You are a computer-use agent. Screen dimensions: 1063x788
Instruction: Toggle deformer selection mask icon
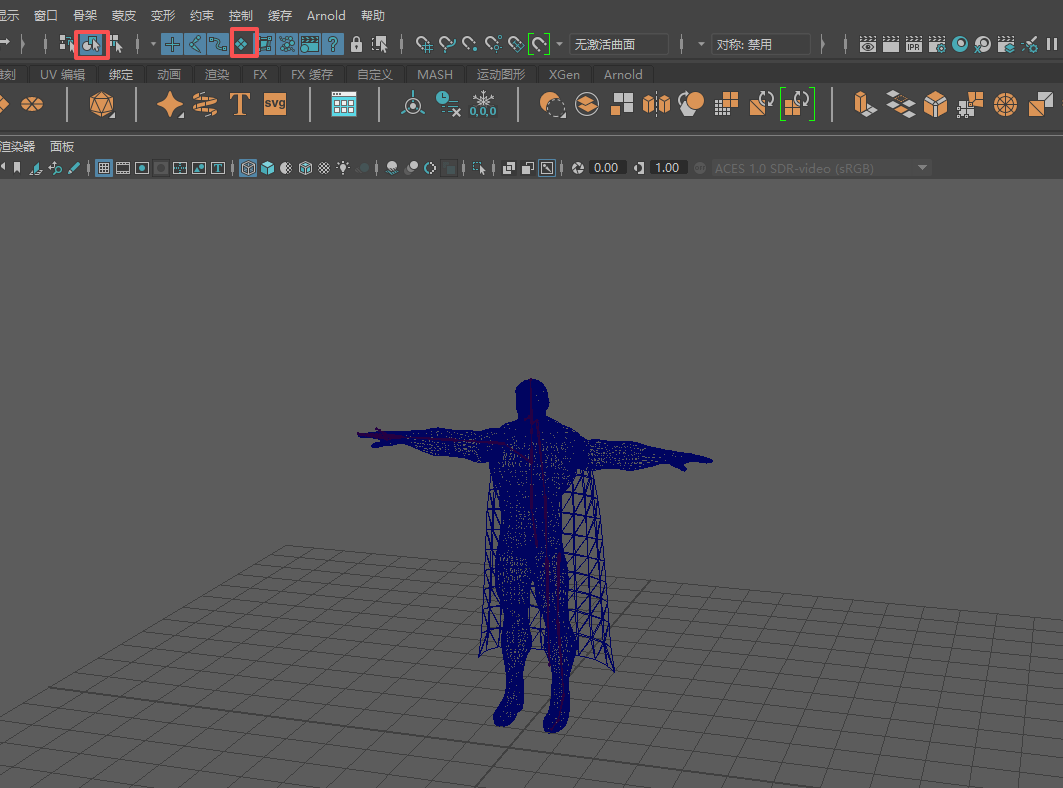point(265,45)
